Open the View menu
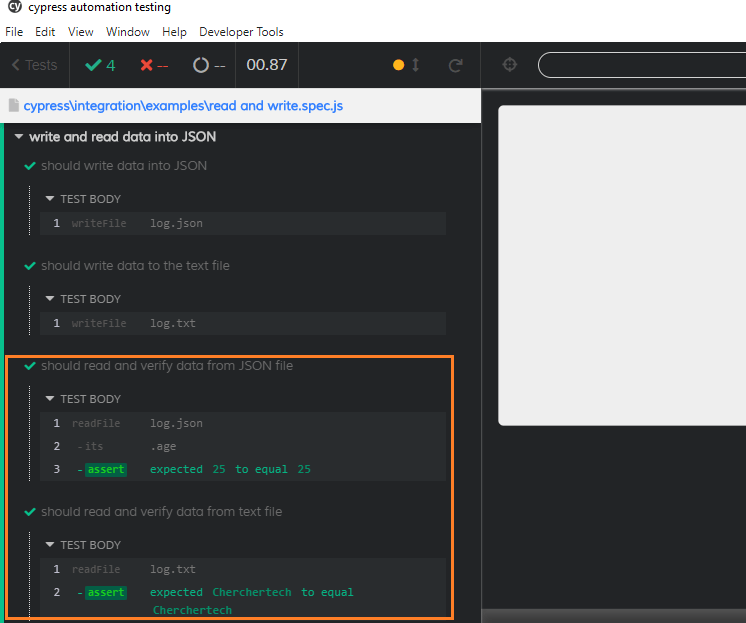 point(80,32)
